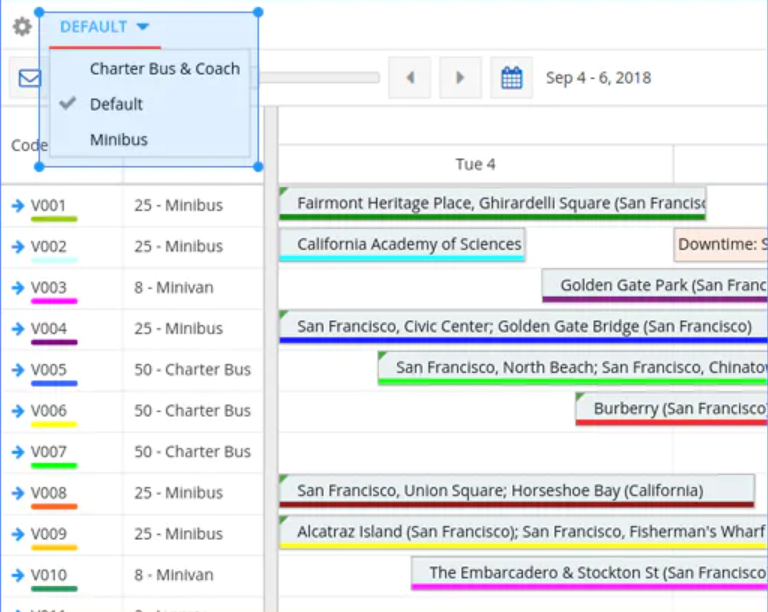Click the blue arrow next to V001
Image resolution: width=768 pixels, height=612 pixels.
pyautogui.click(x=18, y=206)
